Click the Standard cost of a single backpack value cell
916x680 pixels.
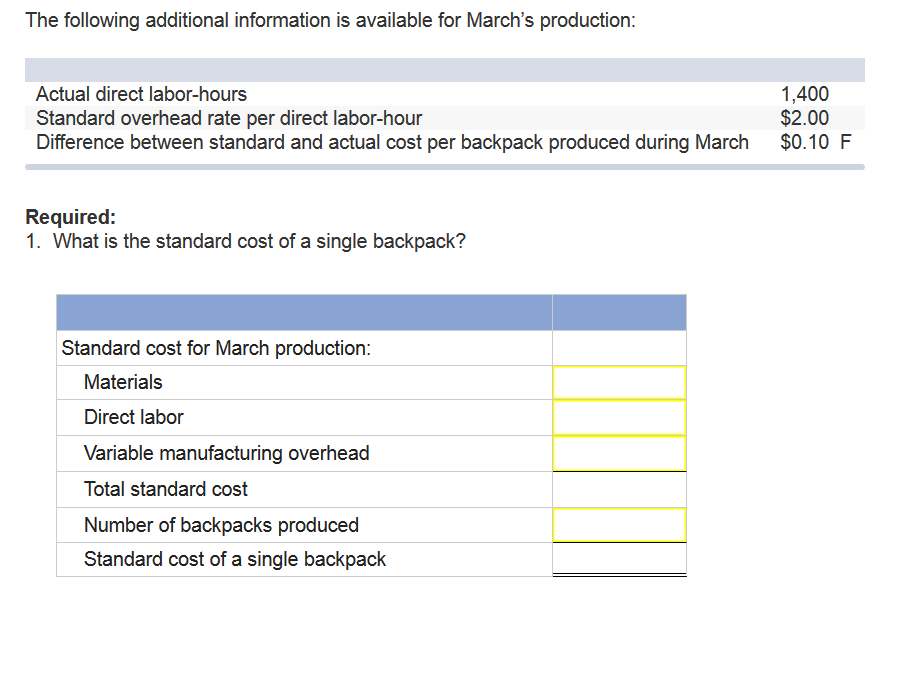(619, 559)
